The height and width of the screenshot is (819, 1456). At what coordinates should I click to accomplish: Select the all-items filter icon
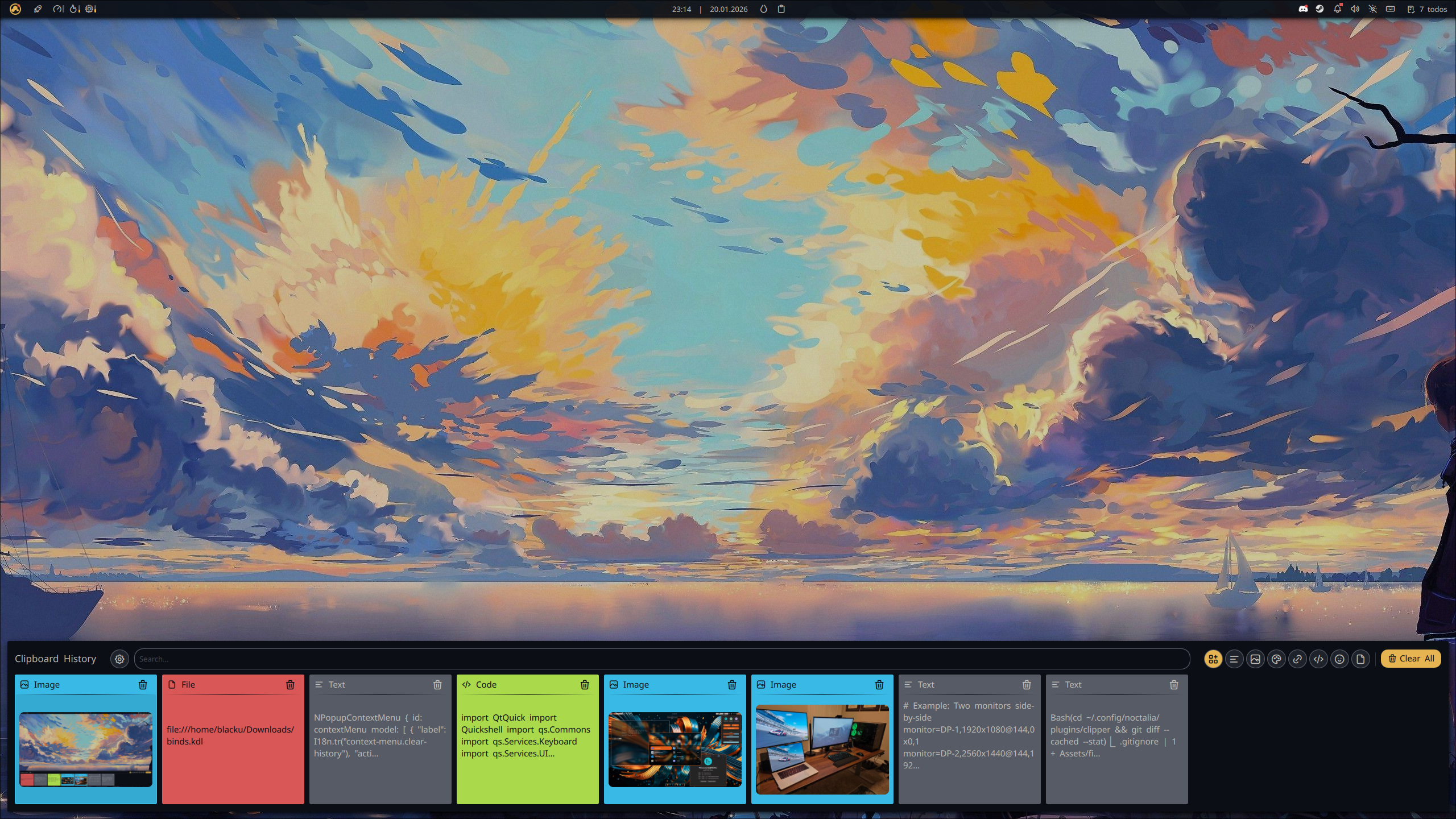(x=1213, y=659)
